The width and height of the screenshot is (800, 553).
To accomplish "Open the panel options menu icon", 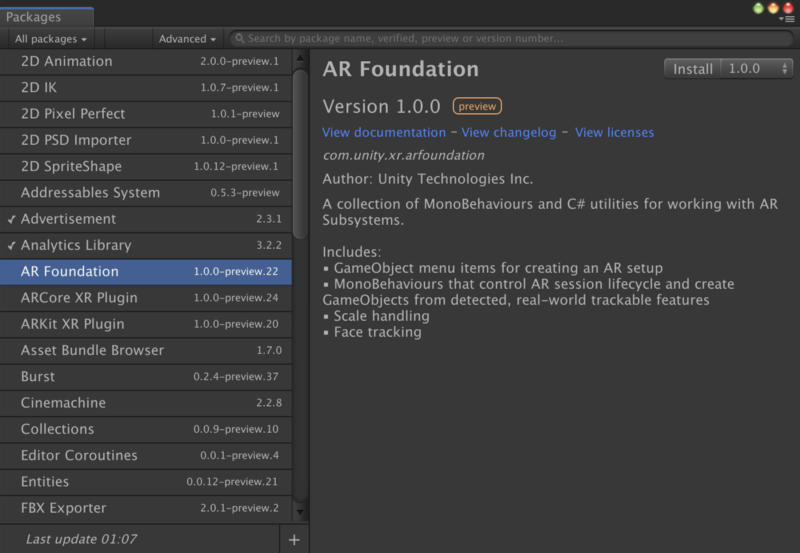I will tap(789, 18).
